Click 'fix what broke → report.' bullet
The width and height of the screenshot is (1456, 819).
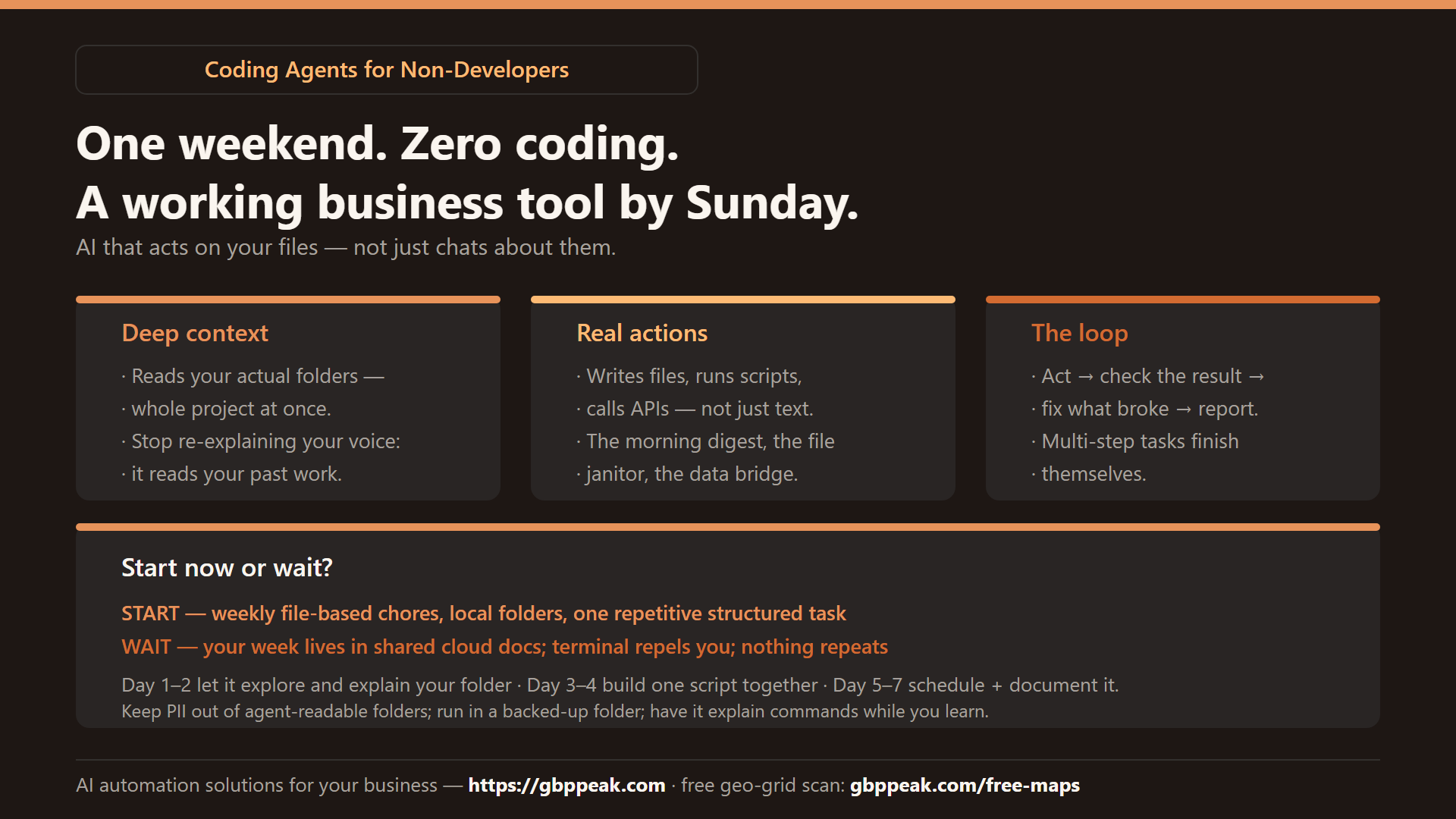pos(1145,409)
